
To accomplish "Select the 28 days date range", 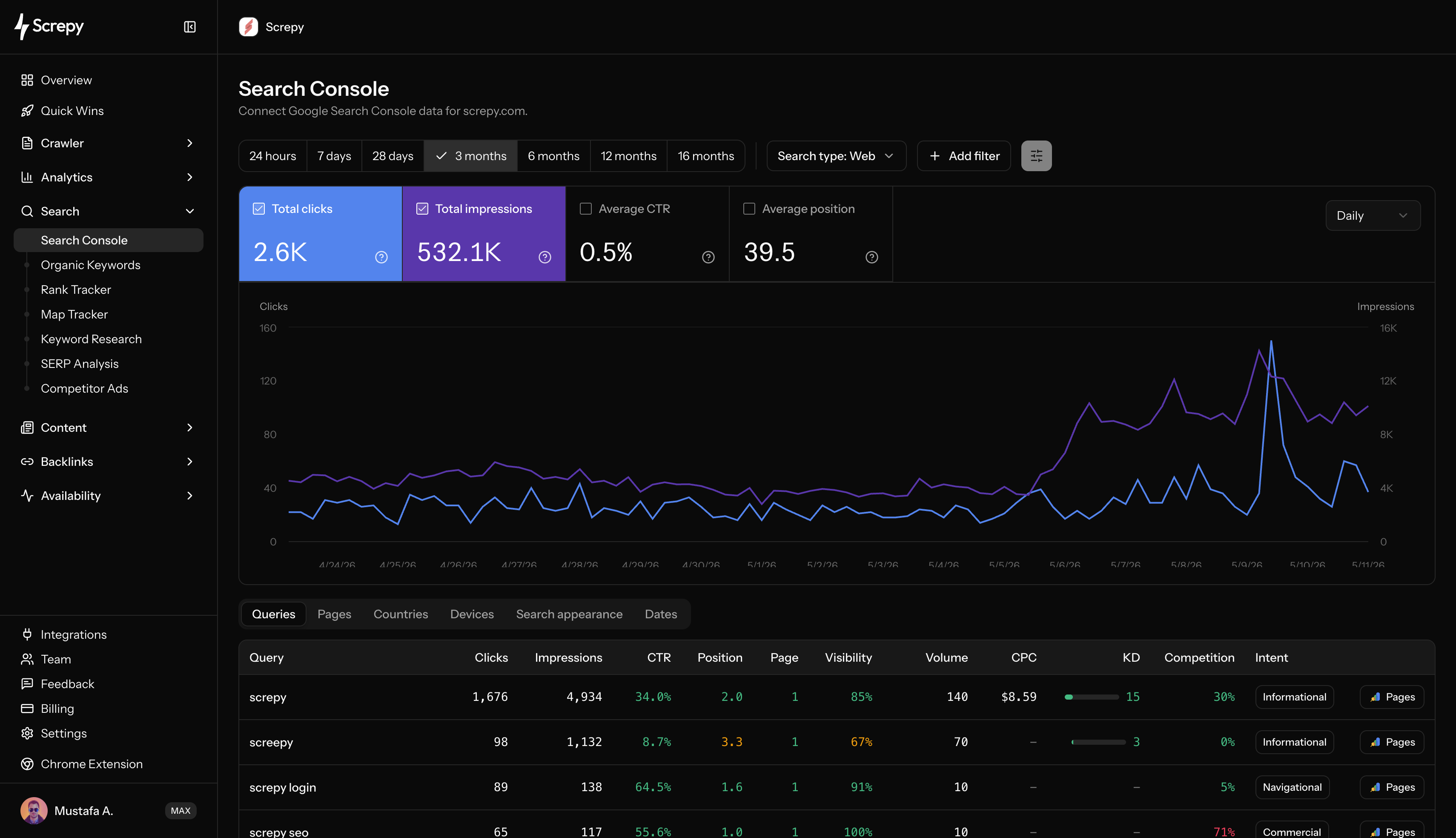I will pos(393,156).
